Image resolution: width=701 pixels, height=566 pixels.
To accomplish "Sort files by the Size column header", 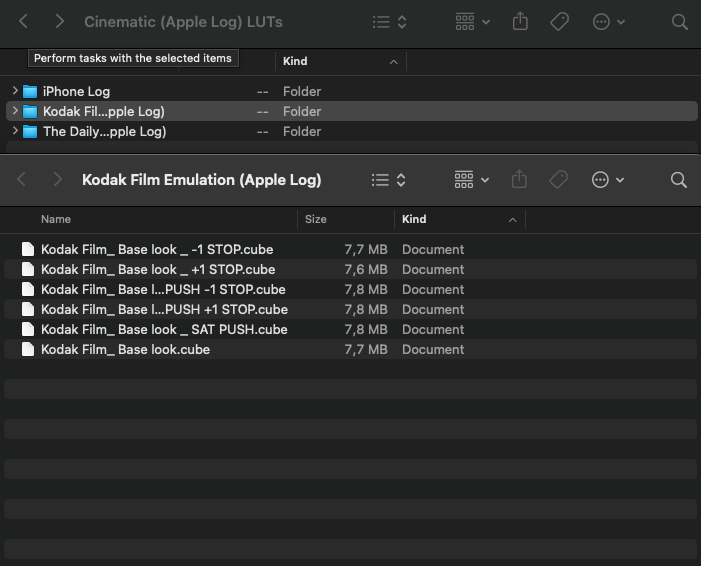I will tap(316, 219).
